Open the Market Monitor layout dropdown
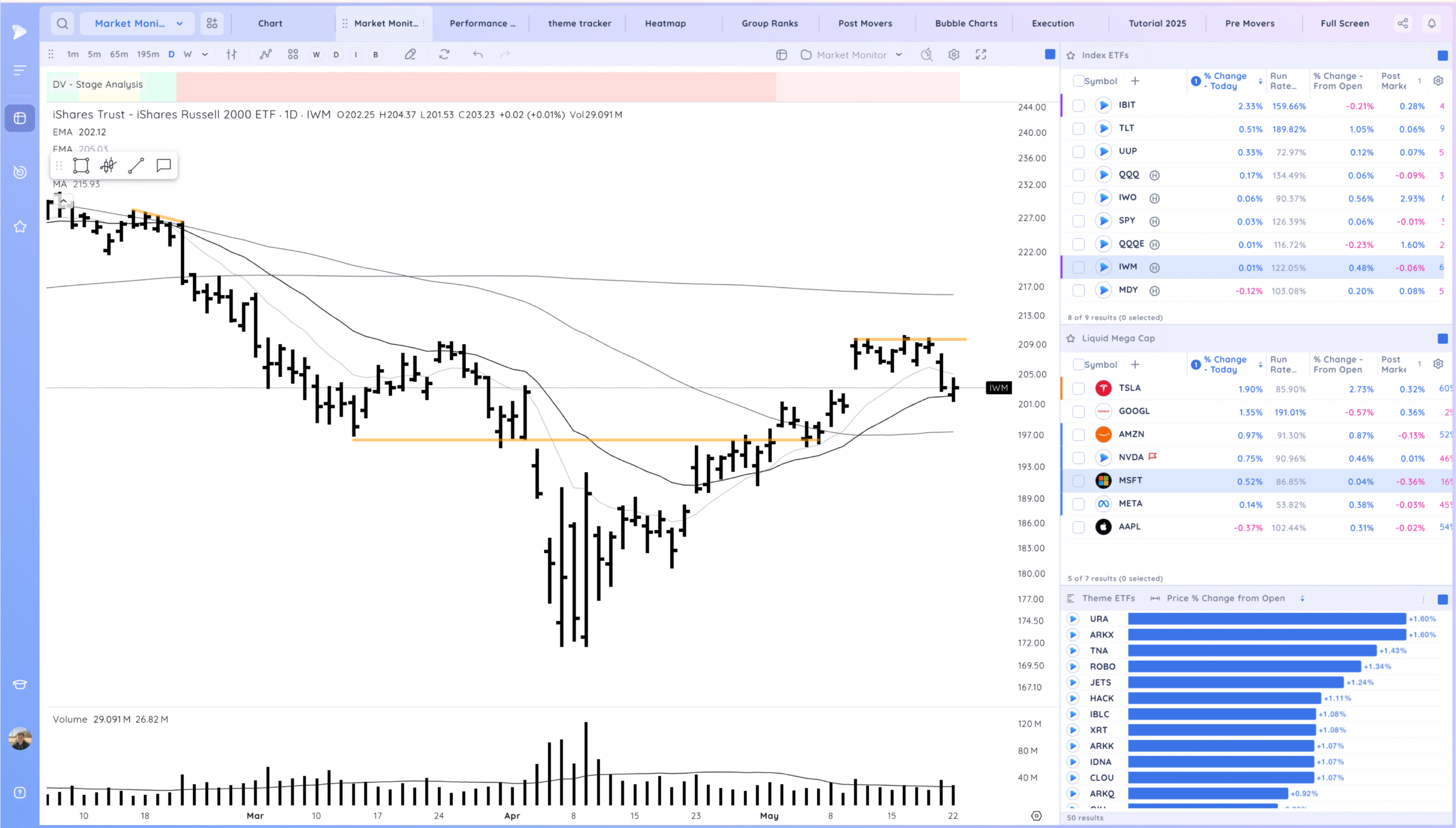The height and width of the screenshot is (828, 1456). 851,55
